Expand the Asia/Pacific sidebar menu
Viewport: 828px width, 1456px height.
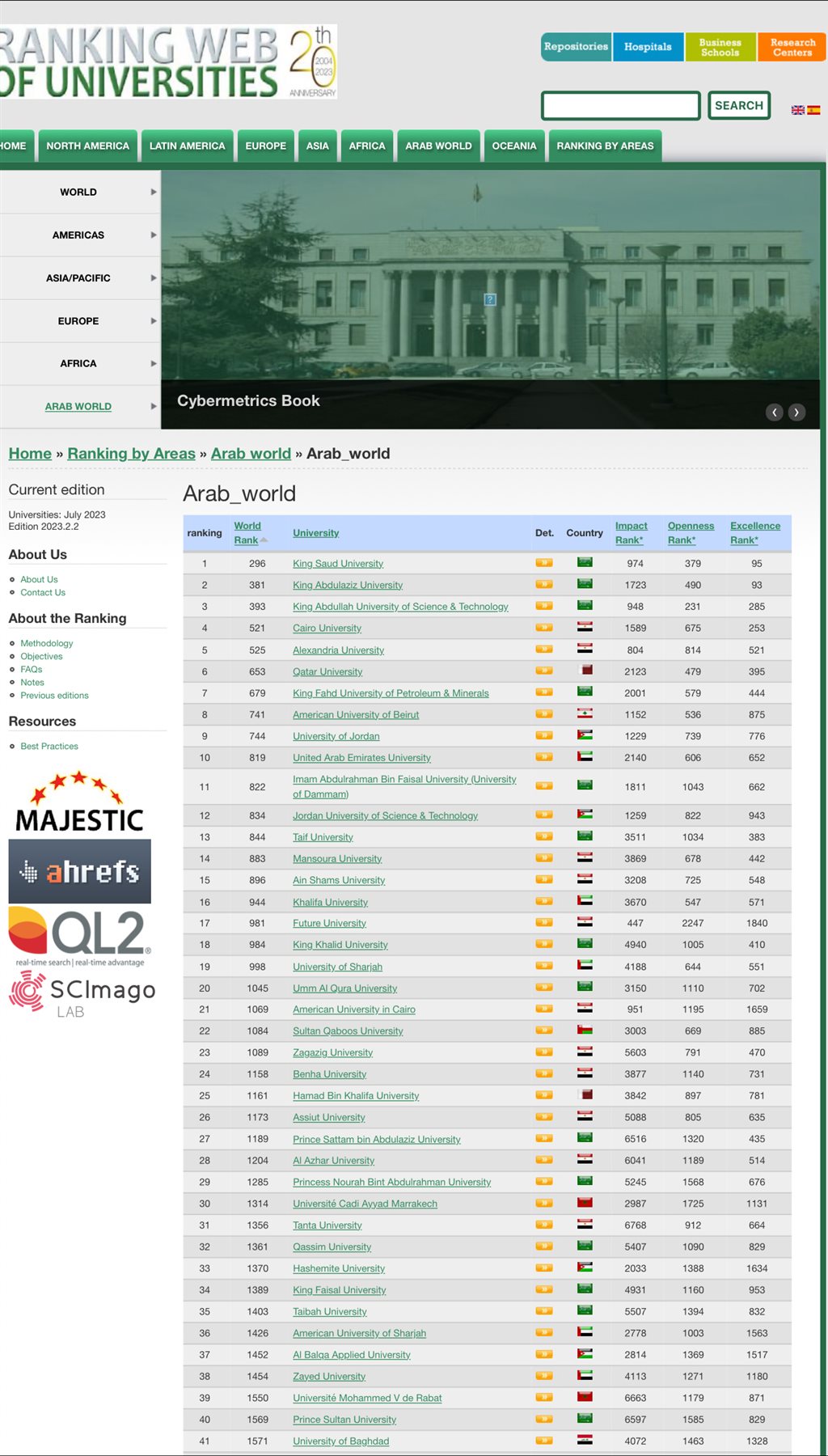point(78,278)
